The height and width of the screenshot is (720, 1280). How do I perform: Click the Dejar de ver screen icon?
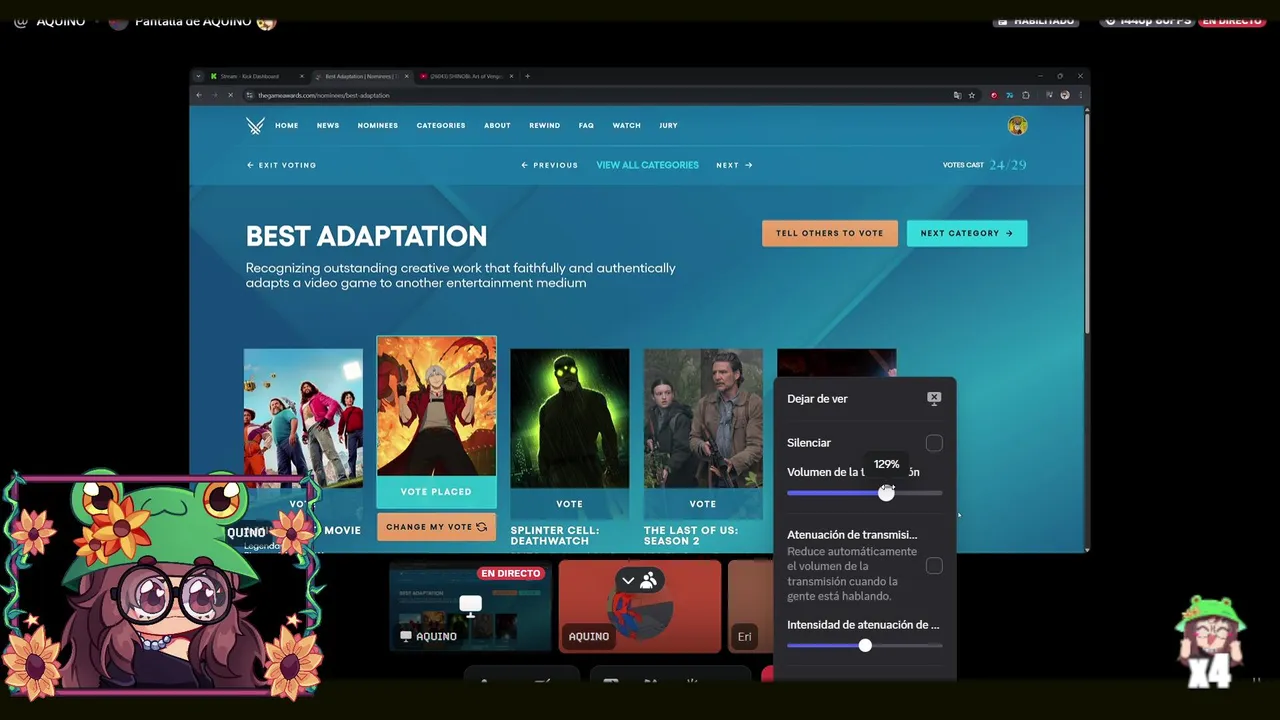tap(934, 398)
